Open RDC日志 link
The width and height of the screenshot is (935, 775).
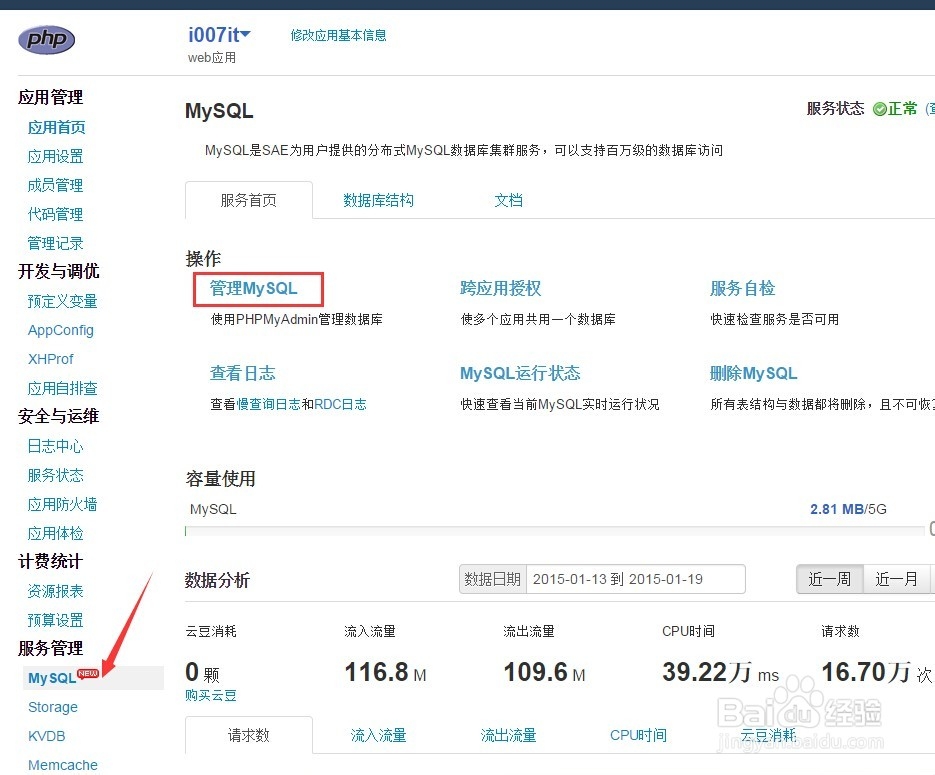click(340, 404)
